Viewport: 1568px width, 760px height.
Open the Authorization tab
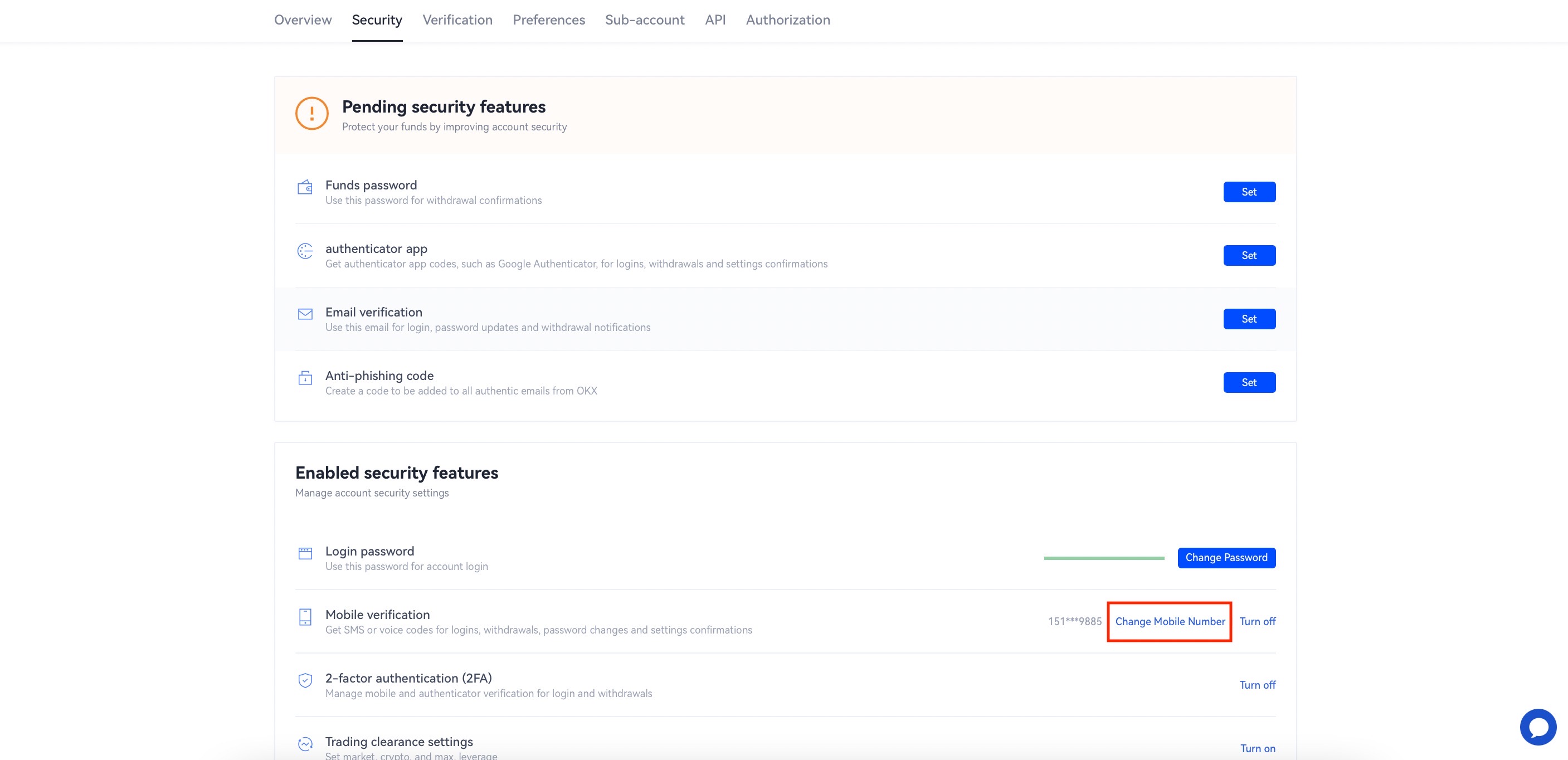pos(788,20)
